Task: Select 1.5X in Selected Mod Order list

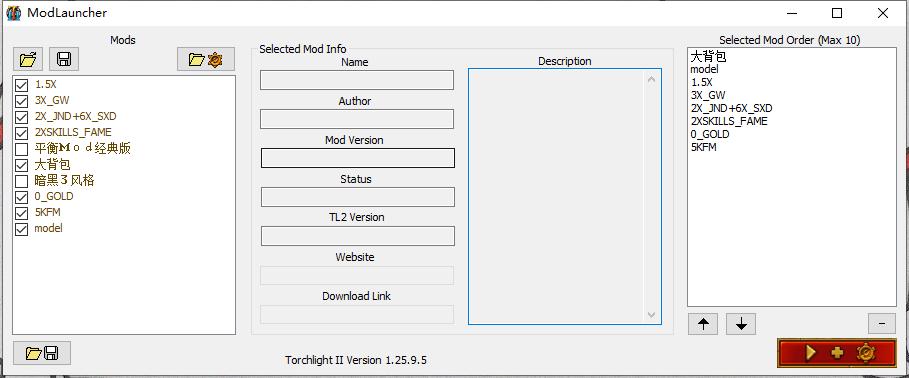Action: (701, 82)
